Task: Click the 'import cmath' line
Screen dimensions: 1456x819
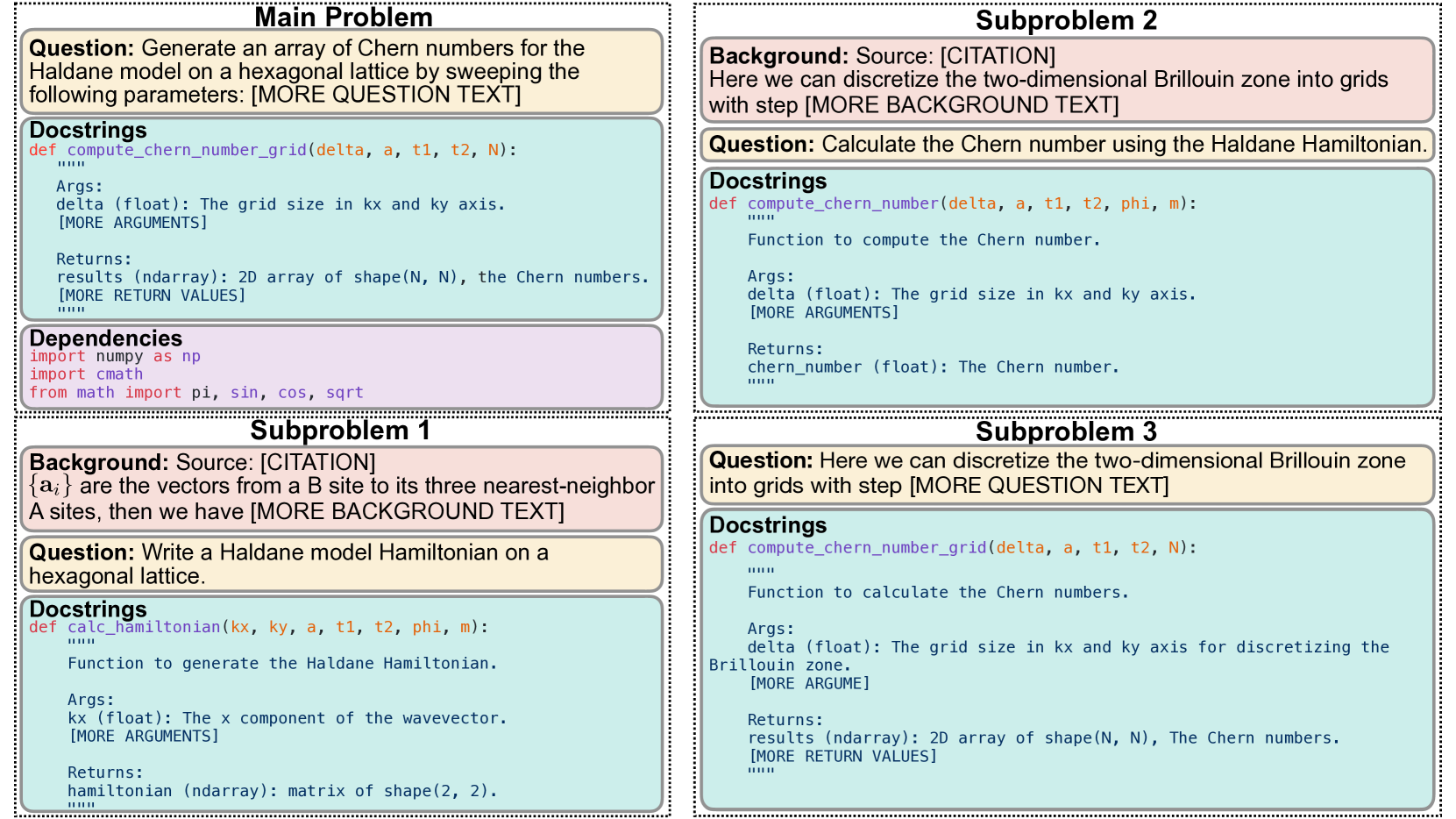Action: (86, 374)
